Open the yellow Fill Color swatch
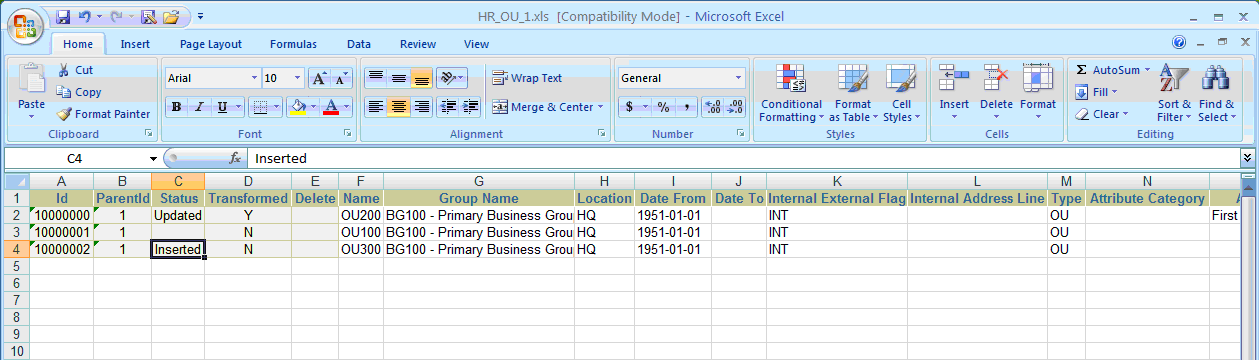 [296, 107]
